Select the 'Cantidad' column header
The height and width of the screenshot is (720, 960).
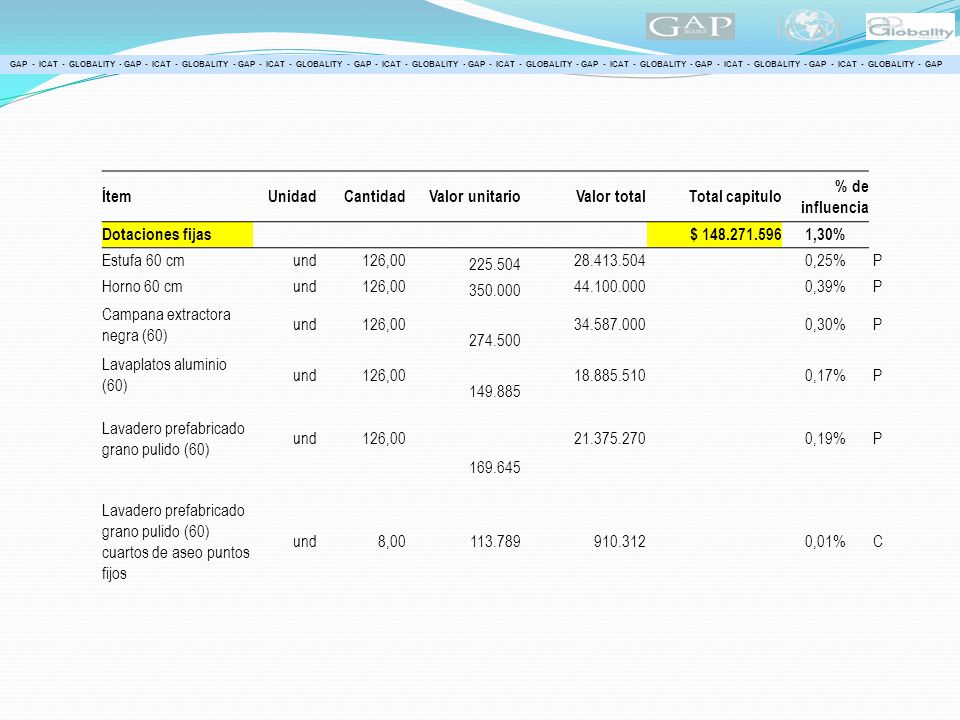(x=375, y=197)
